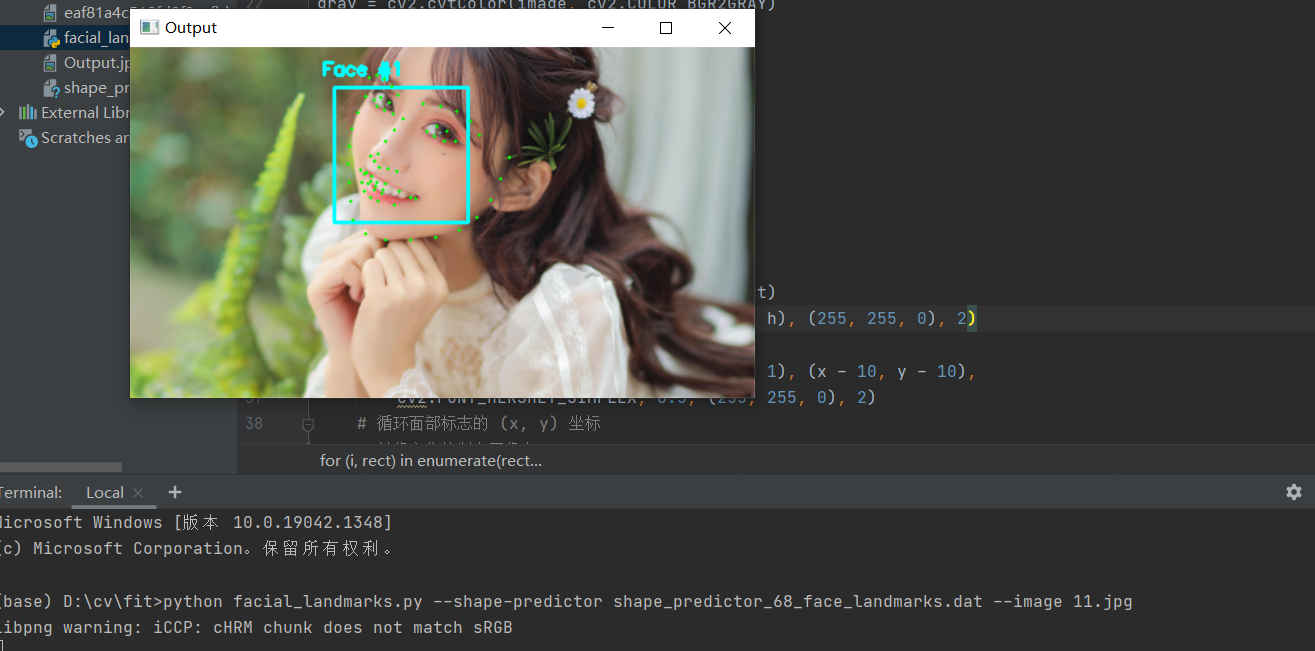Image resolution: width=1315 pixels, height=651 pixels.
Task: Click the External Libraries bar chart icon
Action: coord(28,113)
